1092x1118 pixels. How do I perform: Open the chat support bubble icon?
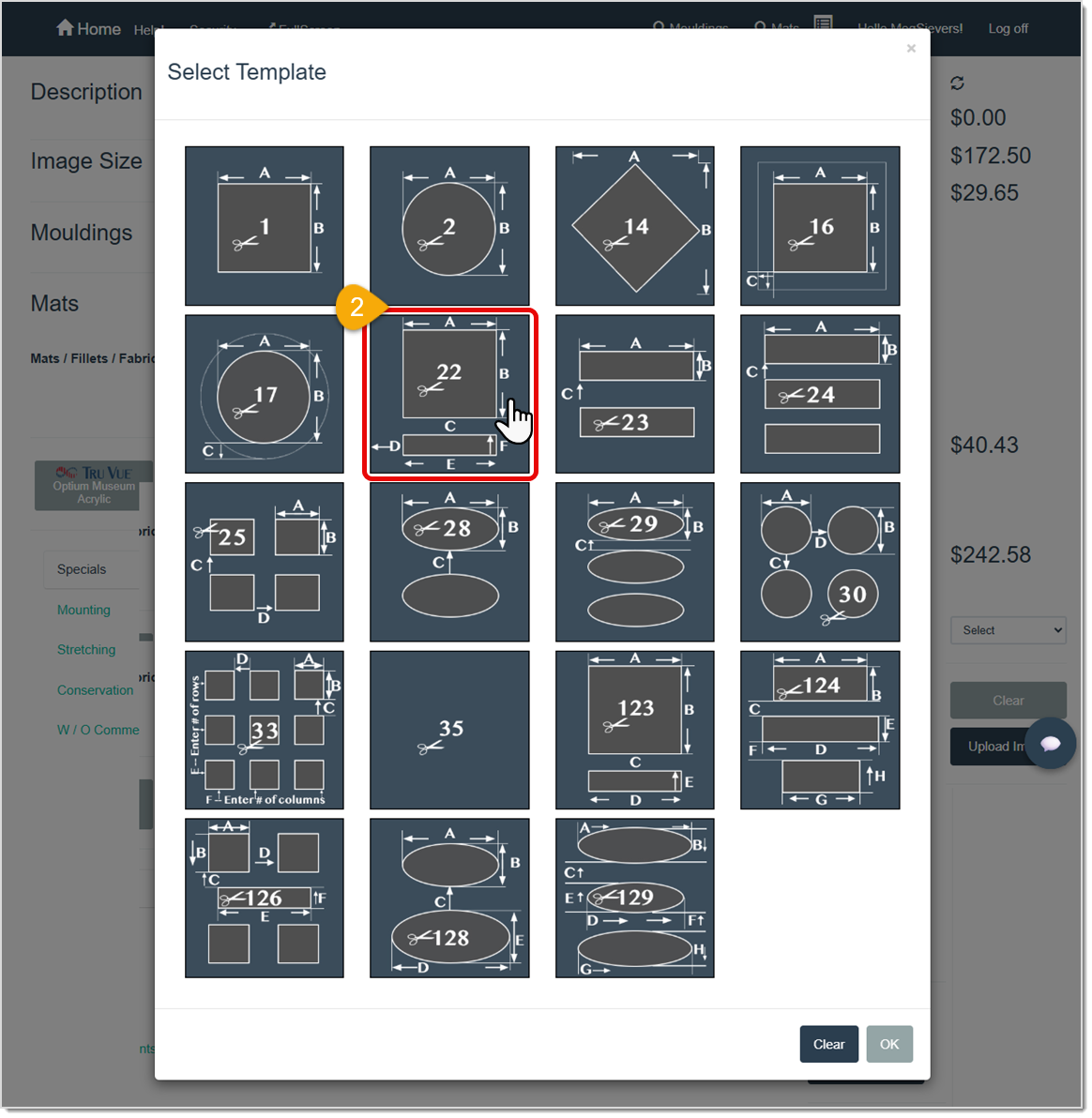1051,743
